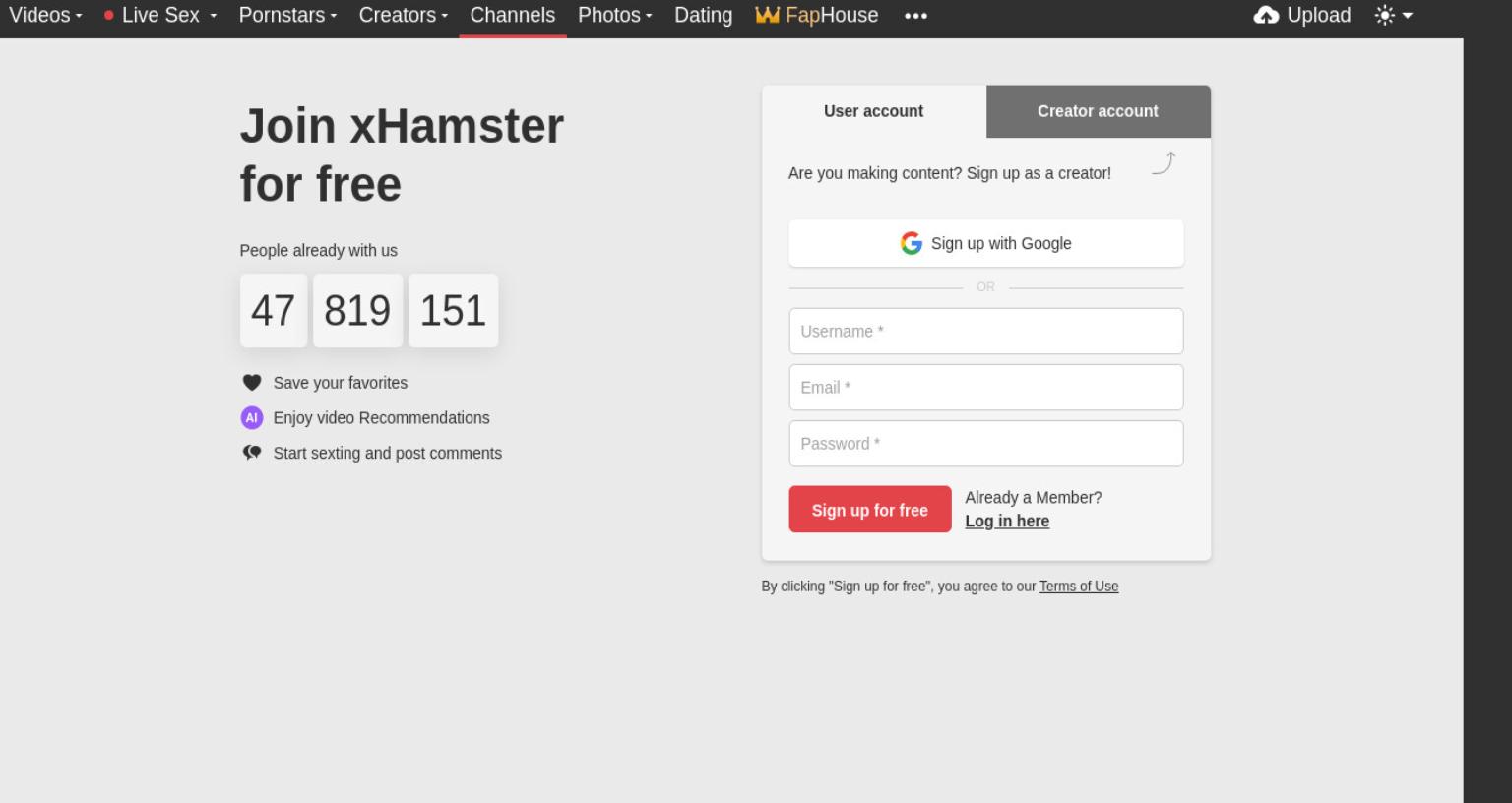Click the red Live Sex dot indicator
Image resolution: width=1512 pixels, height=803 pixels.
pos(109,16)
